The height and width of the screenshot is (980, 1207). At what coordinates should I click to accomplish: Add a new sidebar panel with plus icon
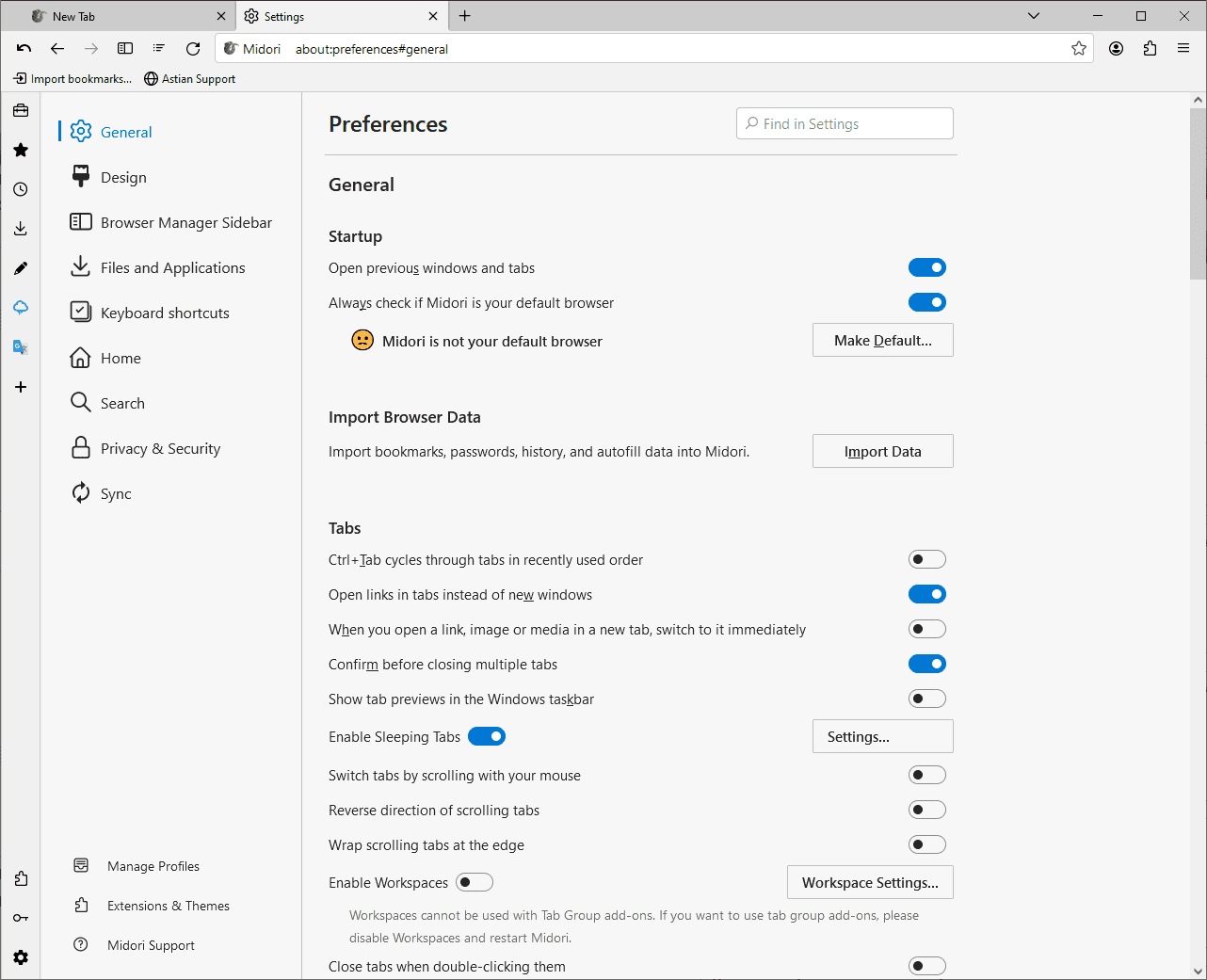click(21, 387)
